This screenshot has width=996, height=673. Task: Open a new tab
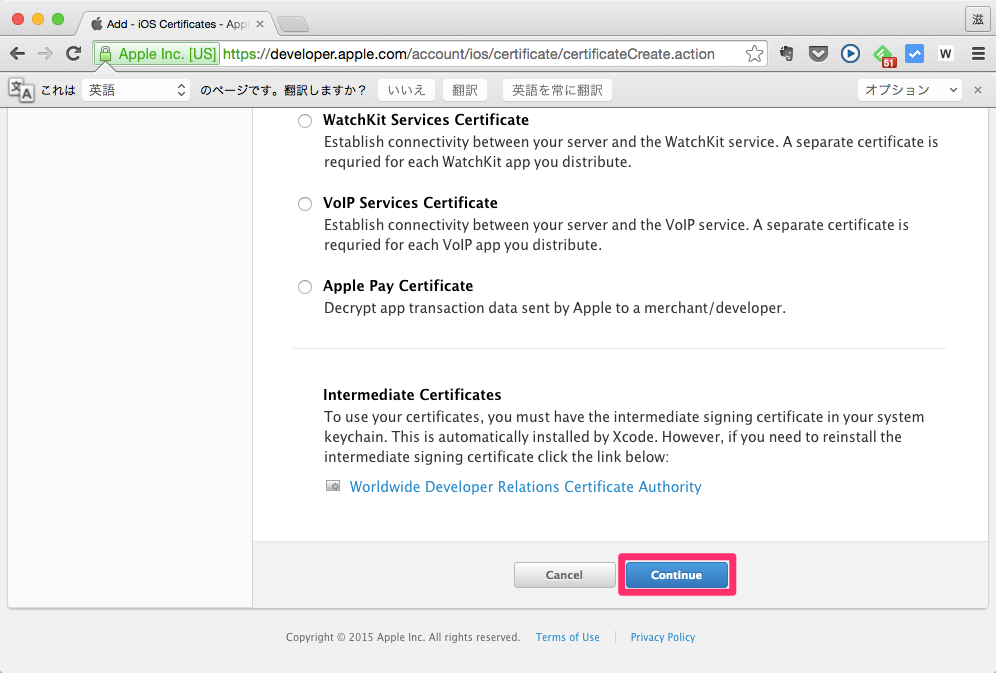(293, 25)
